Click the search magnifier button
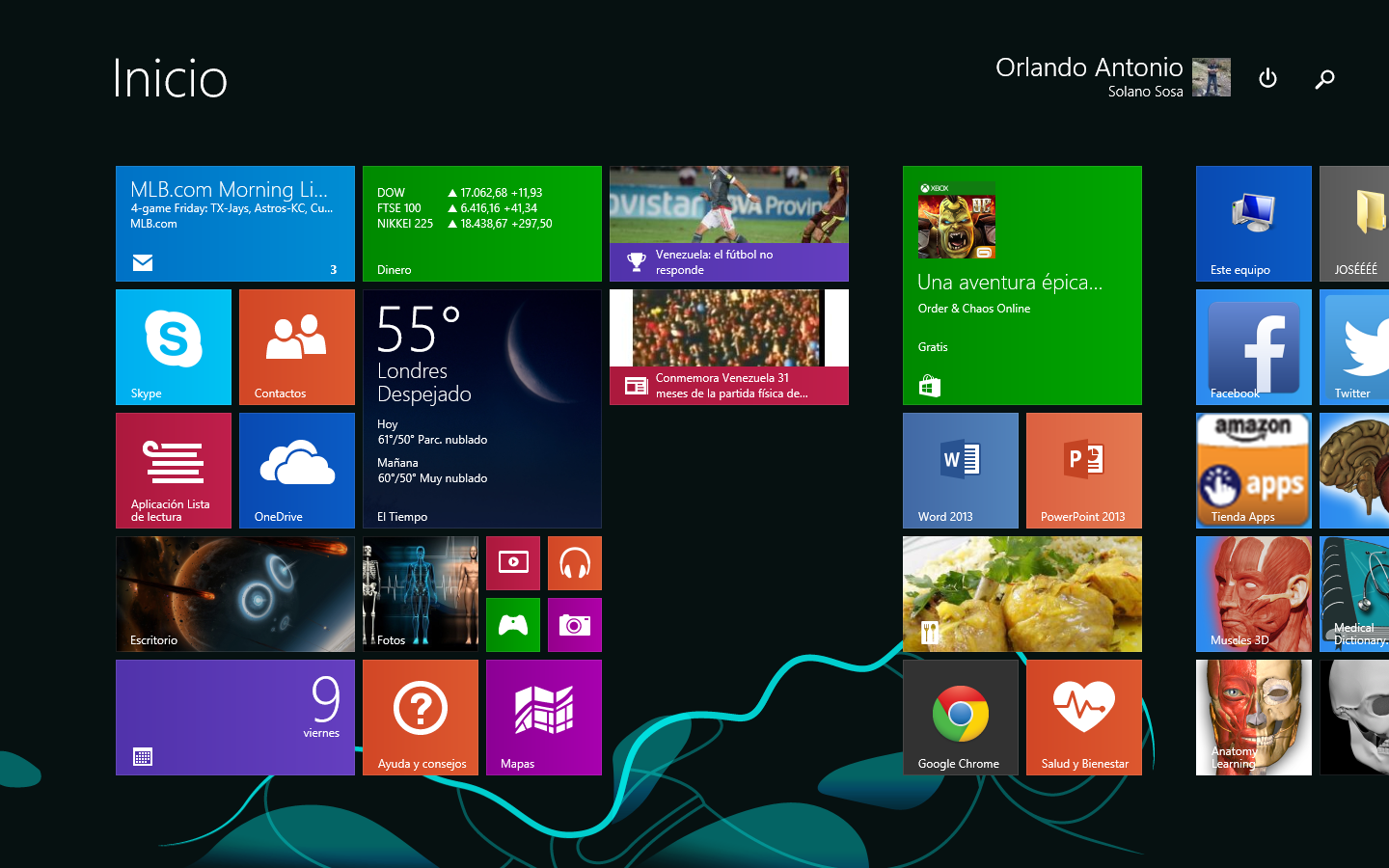Screen dimensions: 1389x868 [x=1325, y=78]
